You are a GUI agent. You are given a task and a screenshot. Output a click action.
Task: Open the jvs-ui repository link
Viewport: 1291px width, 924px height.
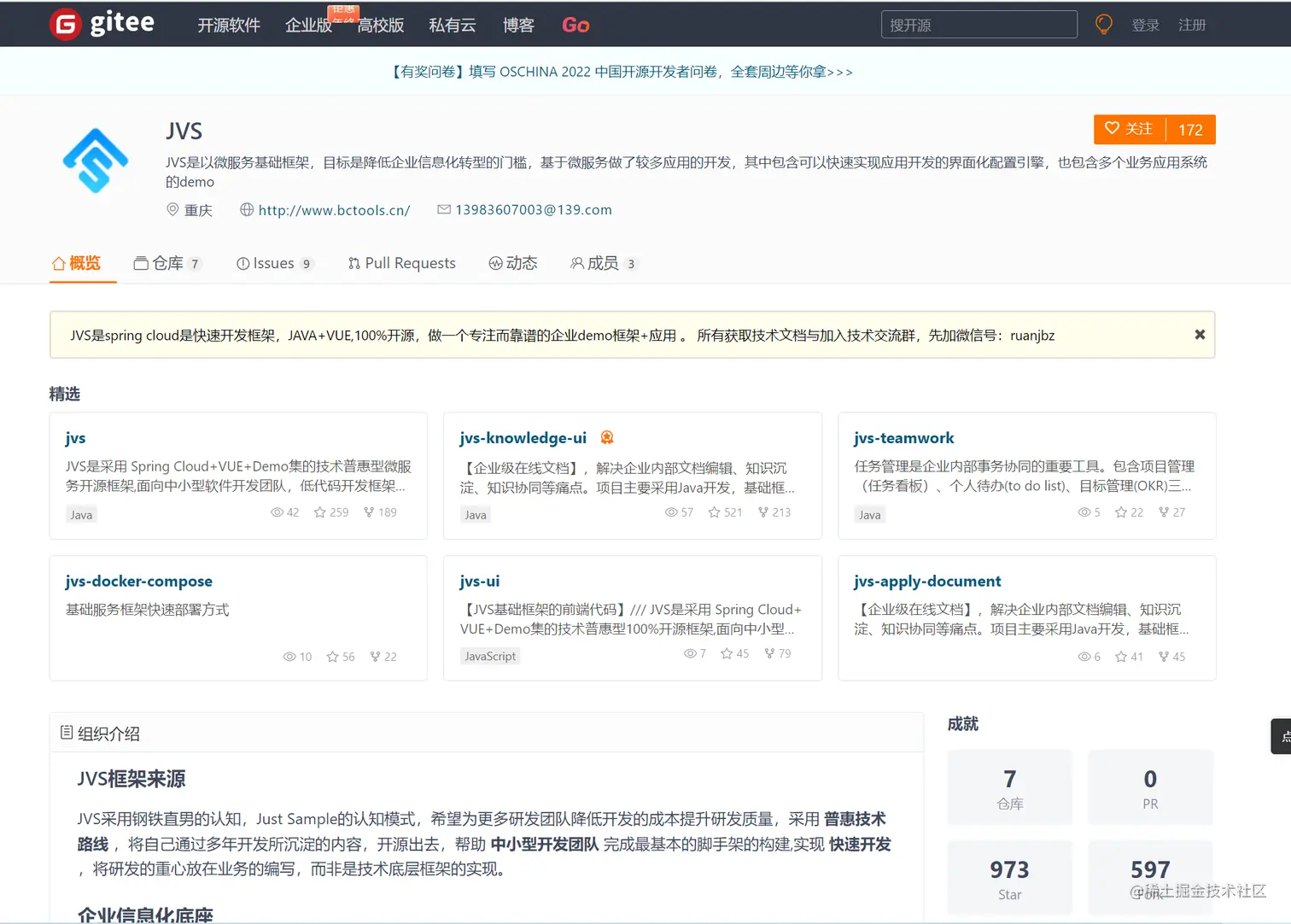(x=479, y=581)
